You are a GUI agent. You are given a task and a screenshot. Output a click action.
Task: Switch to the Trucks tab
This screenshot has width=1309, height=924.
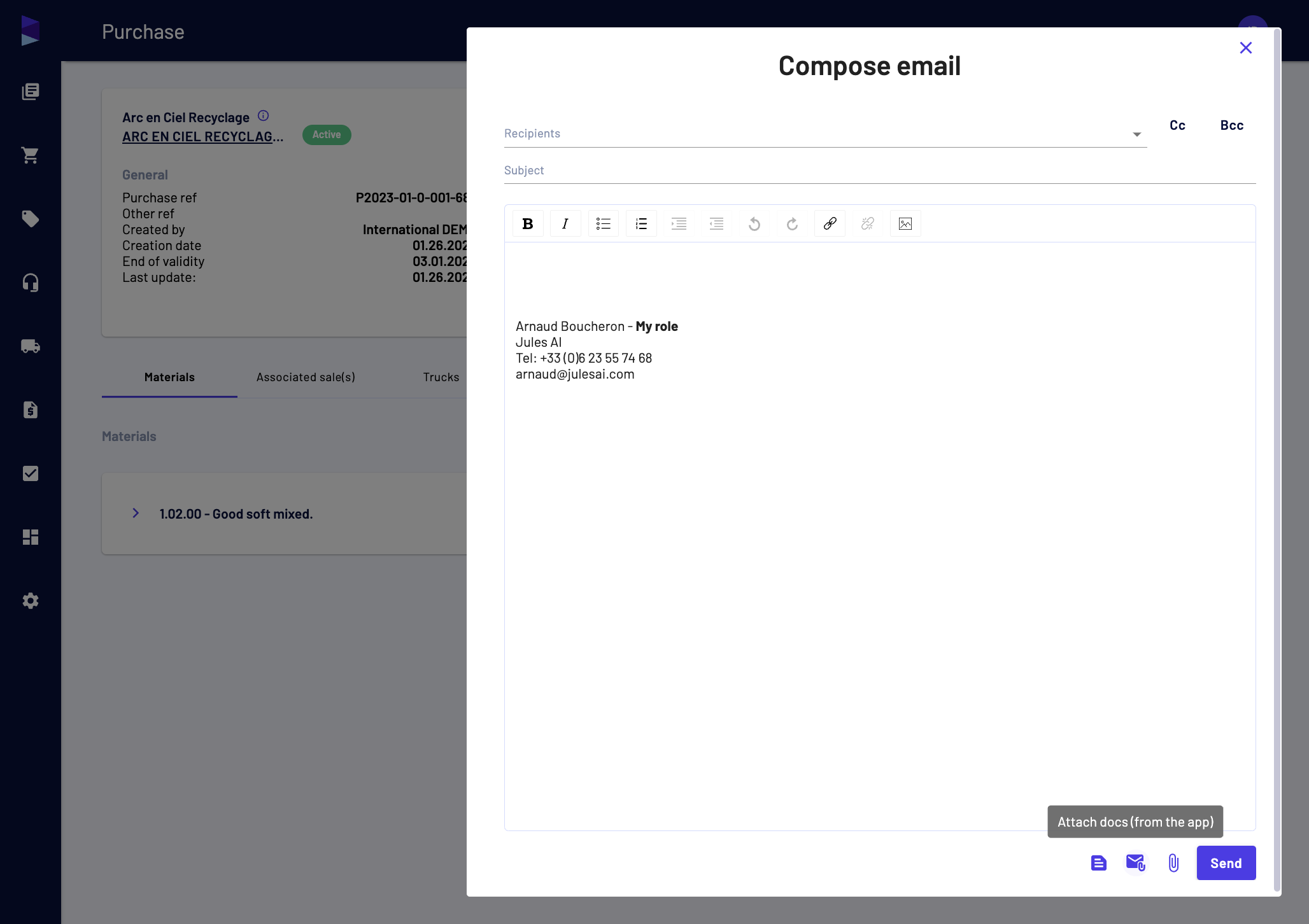point(441,377)
